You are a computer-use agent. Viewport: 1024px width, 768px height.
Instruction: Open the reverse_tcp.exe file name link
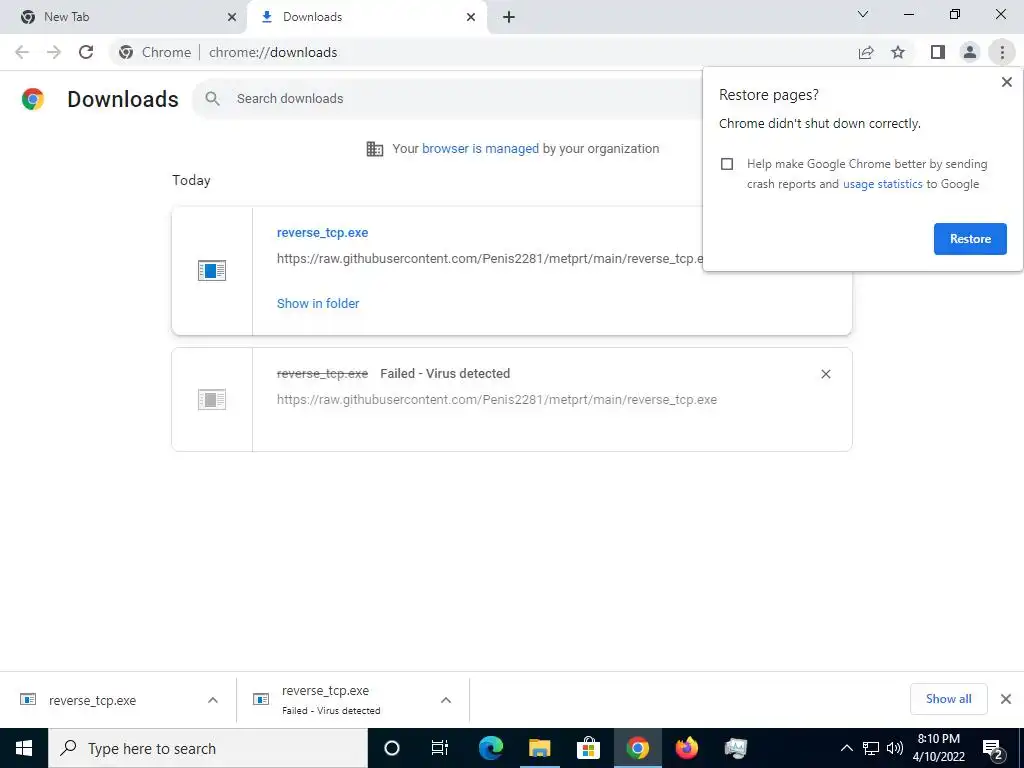[x=323, y=232]
